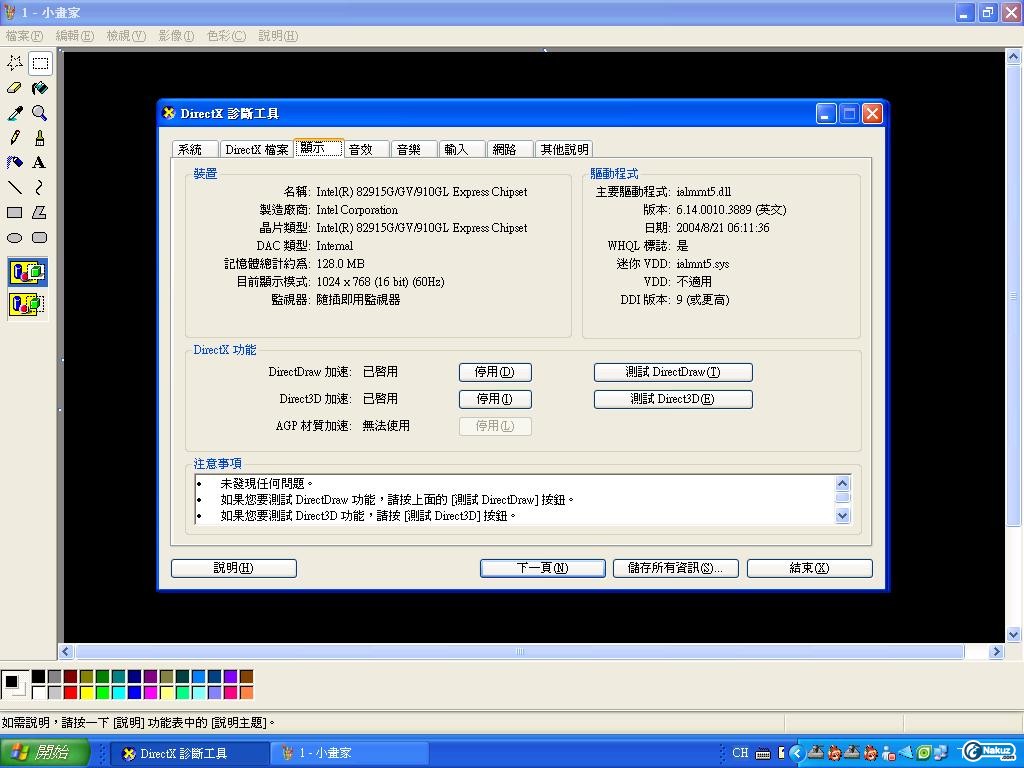This screenshot has width=1024, height=768.
Task: Pick the Magnifier tool
Action: 40,113
